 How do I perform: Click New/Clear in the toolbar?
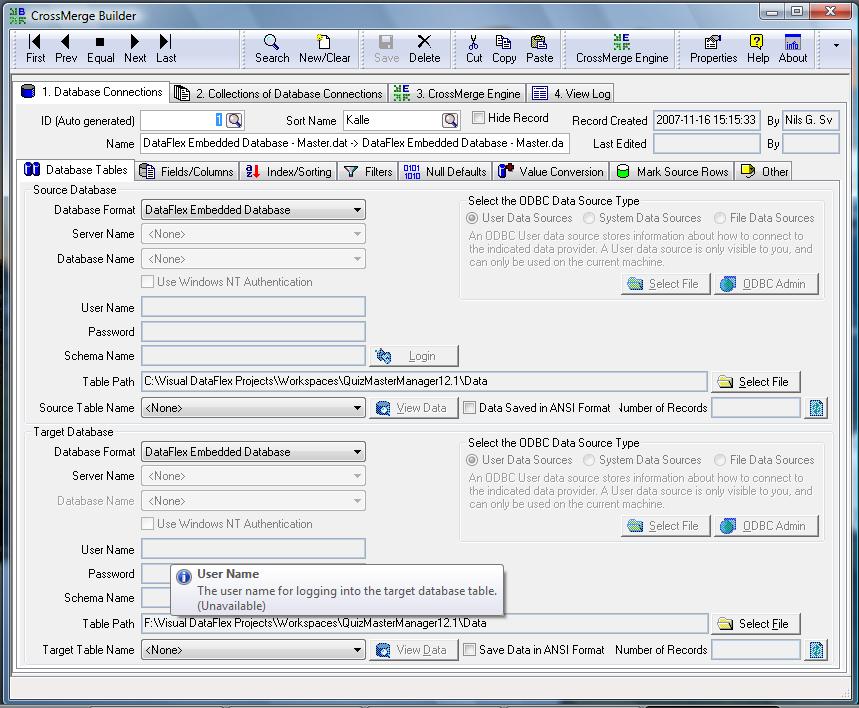pyautogui.click(x=324, y=49)
